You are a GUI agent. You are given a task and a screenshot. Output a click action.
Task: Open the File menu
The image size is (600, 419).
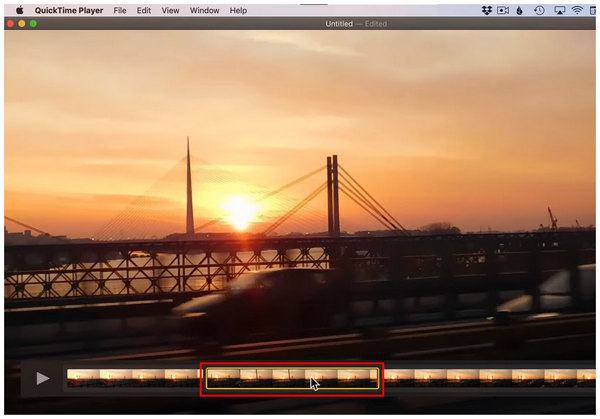[120, 10]
